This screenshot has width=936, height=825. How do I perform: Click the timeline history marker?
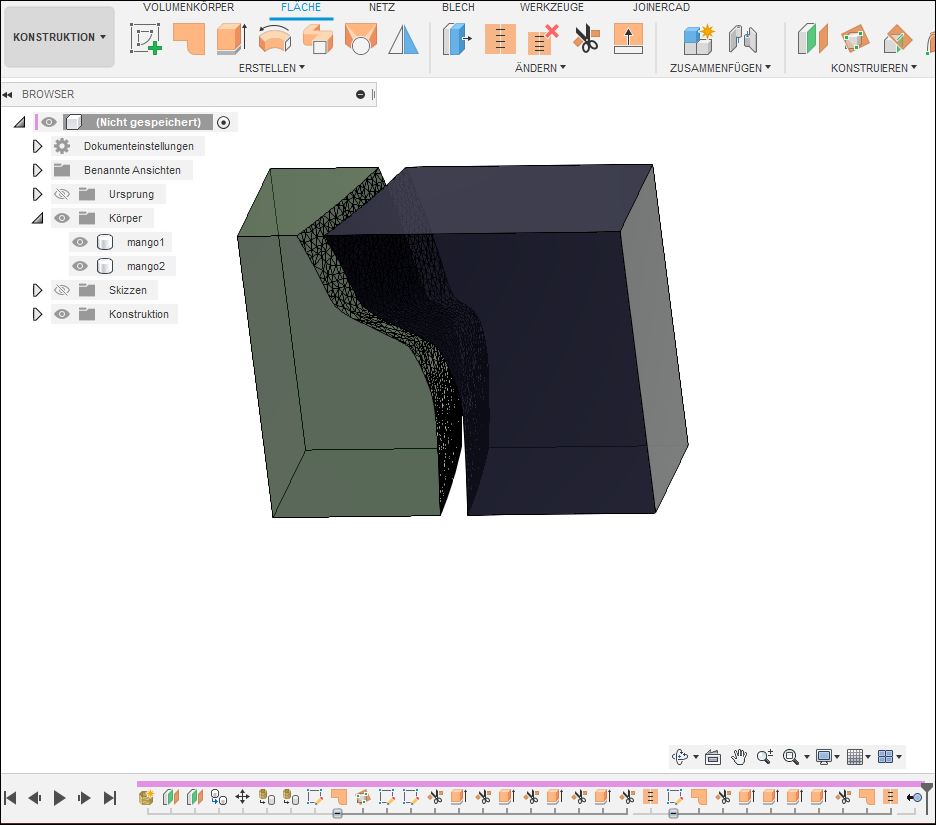pyautogui.click(x=926, y=796)
